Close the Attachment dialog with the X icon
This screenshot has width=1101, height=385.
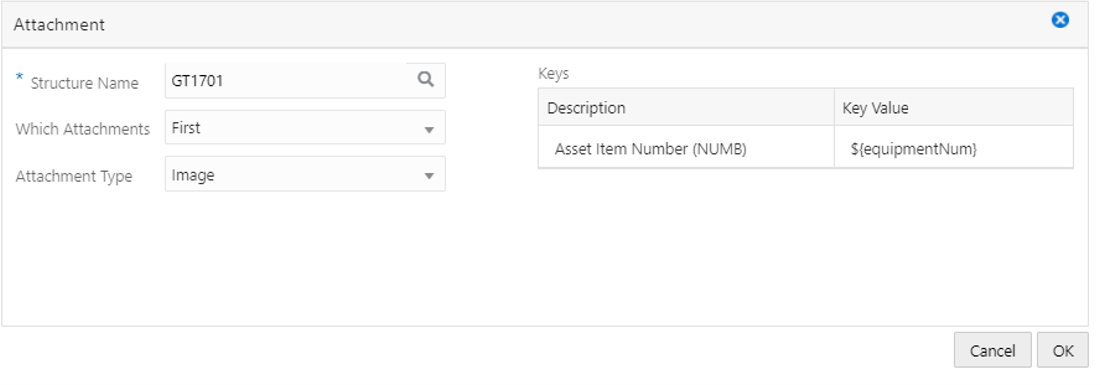click(x=1060, y=20)
